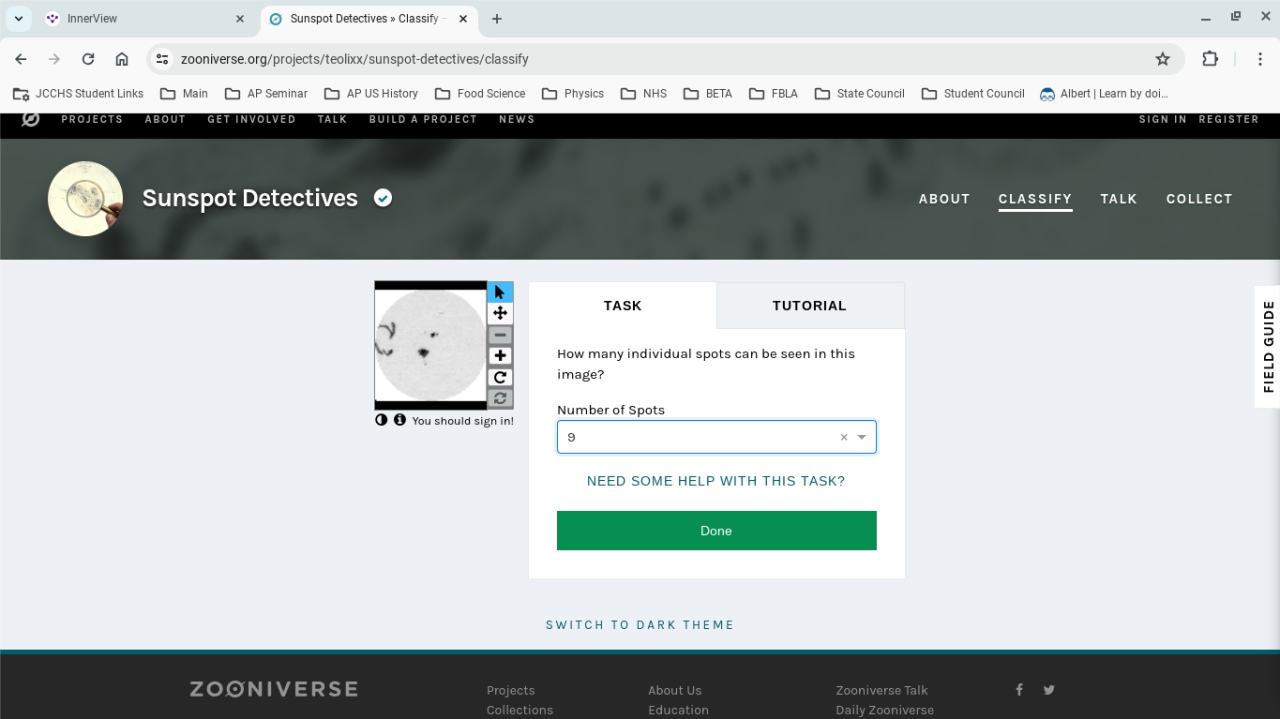Open AP Seminar bookmark folder
This screenshot has height=719, width=1280.
[266, 93]
